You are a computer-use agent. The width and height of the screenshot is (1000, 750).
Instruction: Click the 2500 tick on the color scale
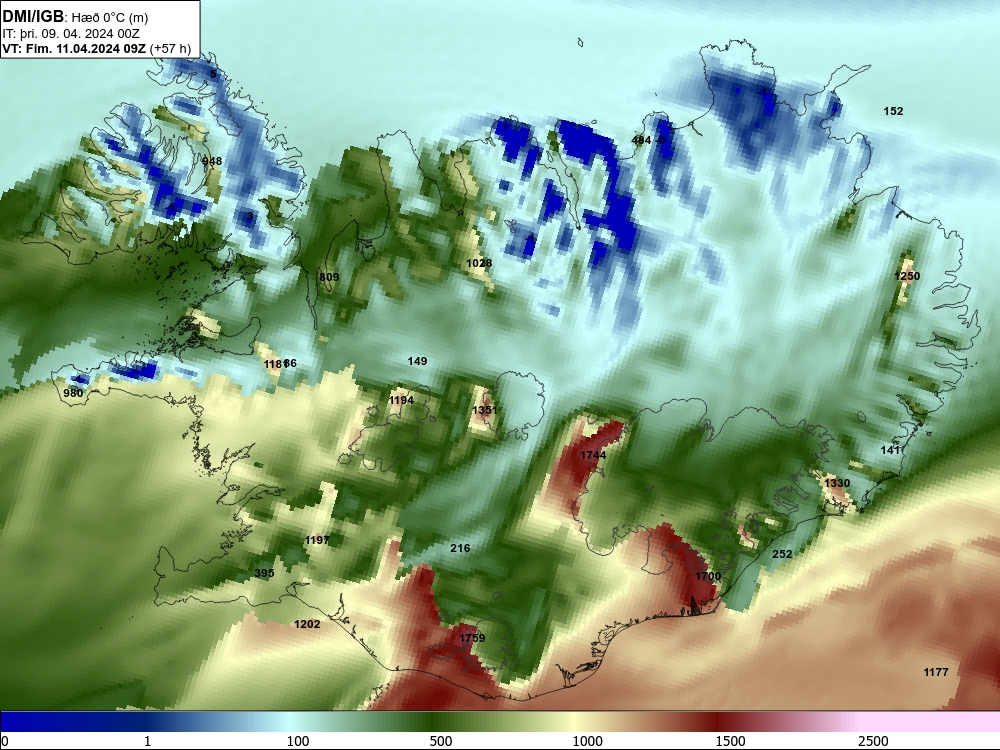click(873, 741)
